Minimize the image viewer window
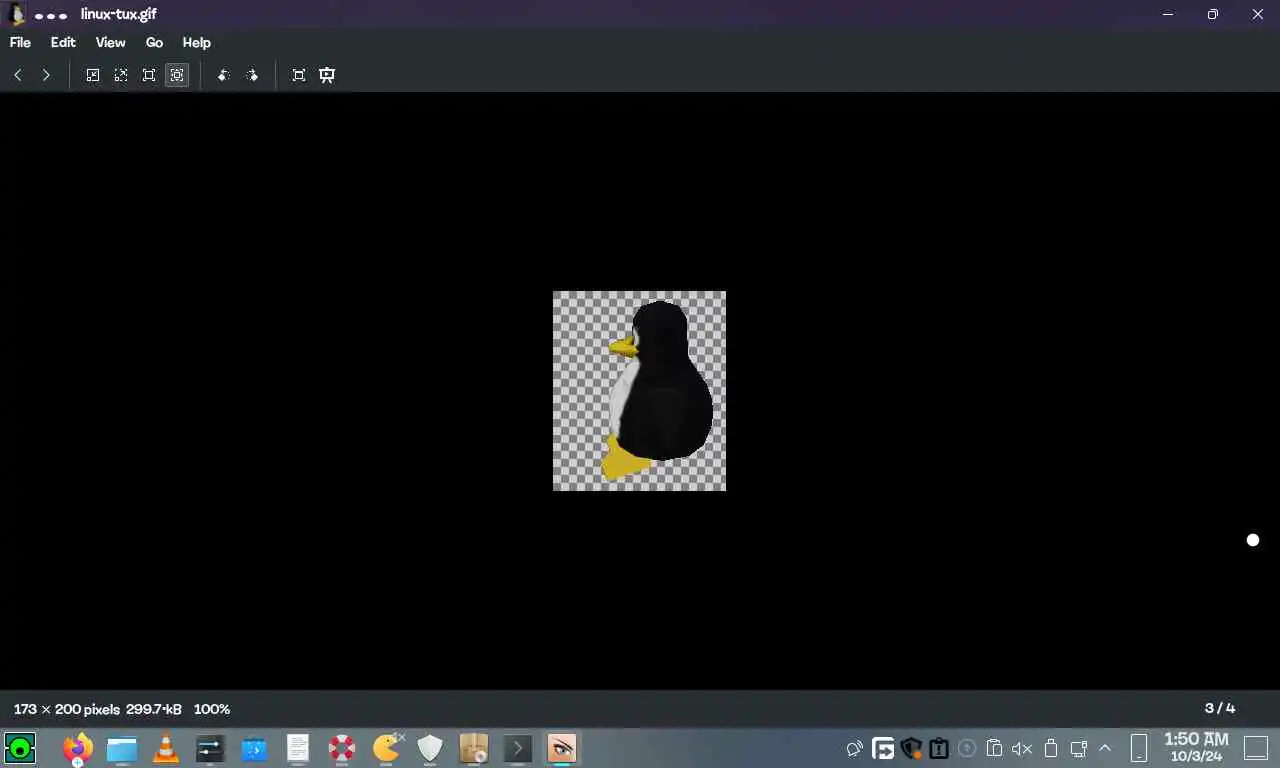Viewport: 1280px width, 768px height. (x=1168, y=14)
